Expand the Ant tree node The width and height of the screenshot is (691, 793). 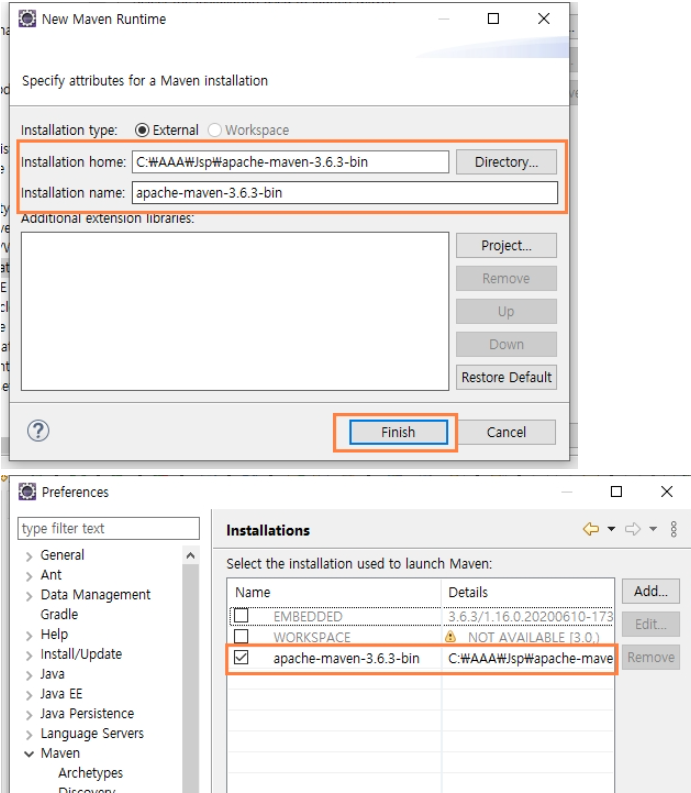[x=29, y=576]
